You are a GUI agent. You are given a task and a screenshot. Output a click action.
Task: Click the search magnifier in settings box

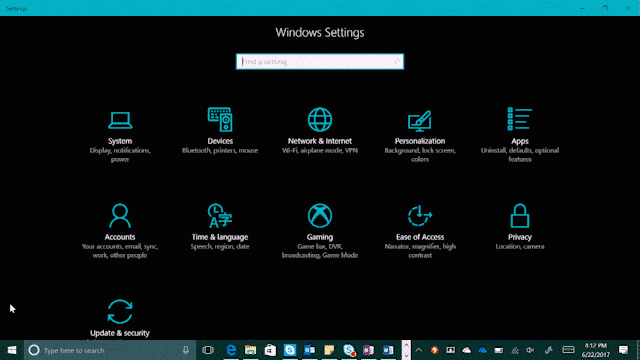pyautogui.click(x=396, y=62)
